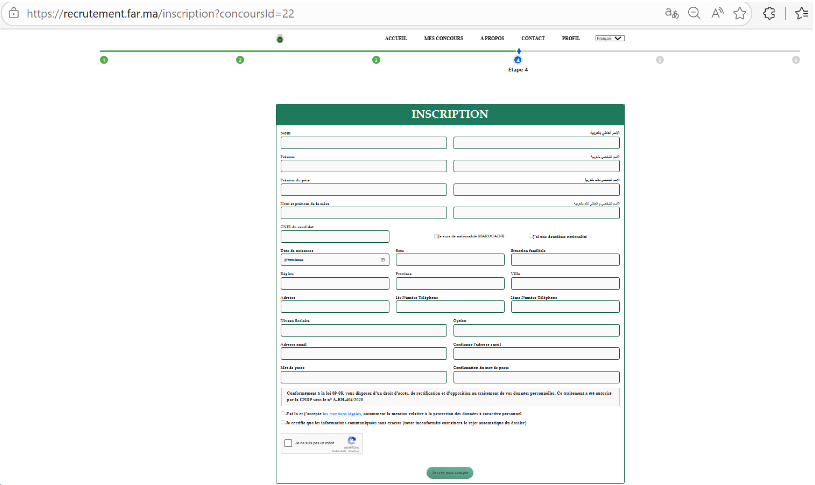Viewport: 815px width, 485px height.
Task: Click the zoom magnifier icon in address bar
Action: click(694, 14)
